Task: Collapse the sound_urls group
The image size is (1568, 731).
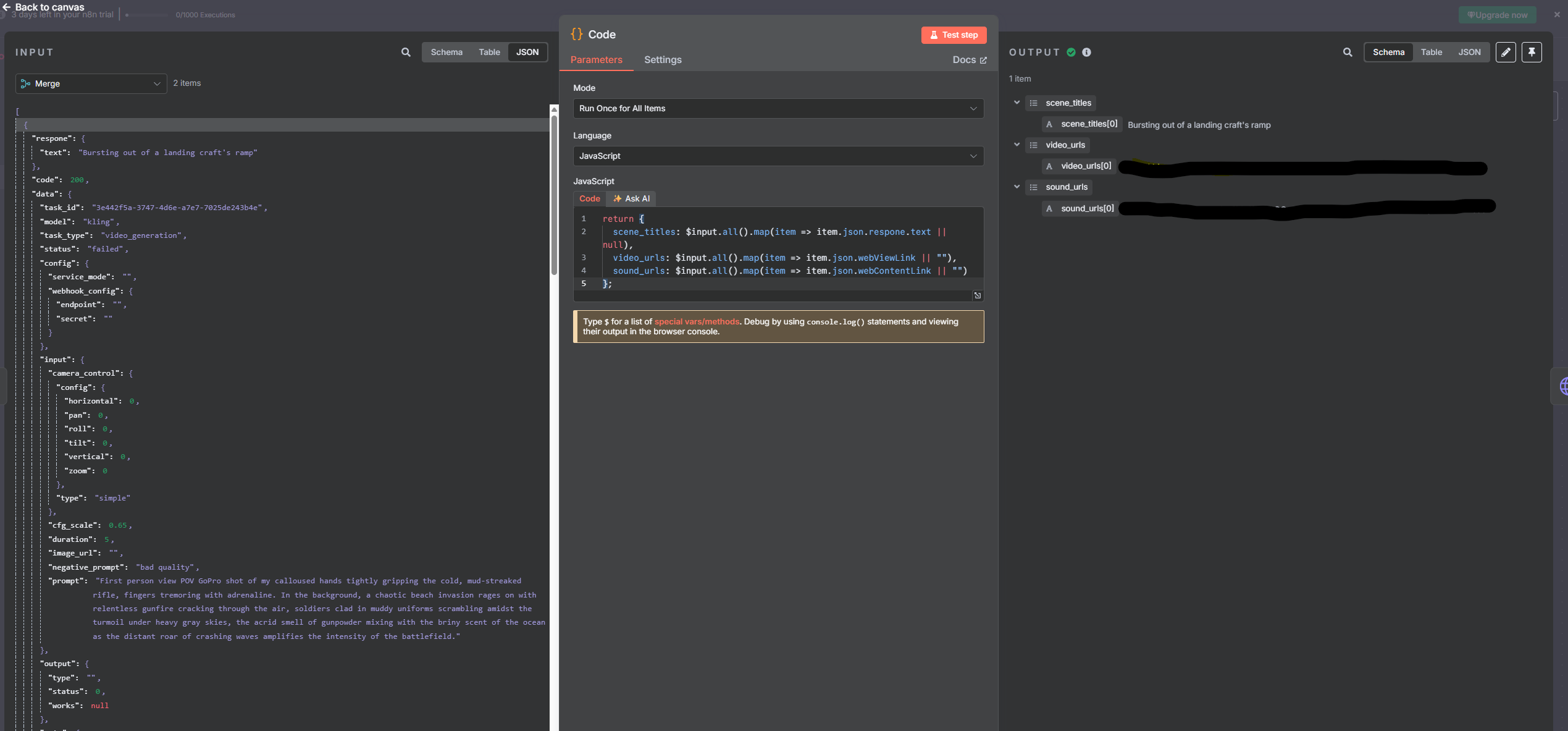Action: (1017, 187)
